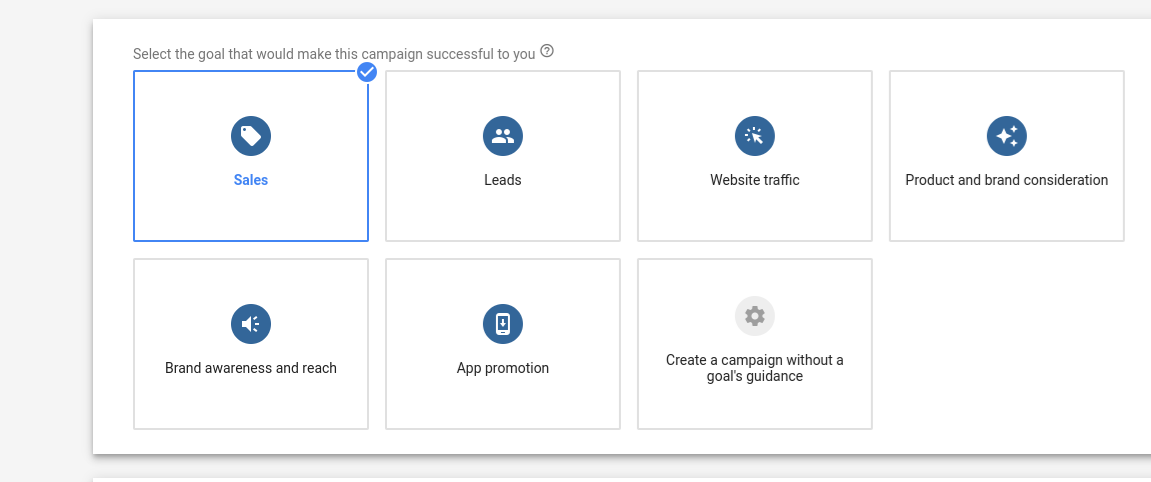Screen dimensions: 1151x482
Task: Open the help question mark beside goal prompt
Action: [x=547, y=51]
